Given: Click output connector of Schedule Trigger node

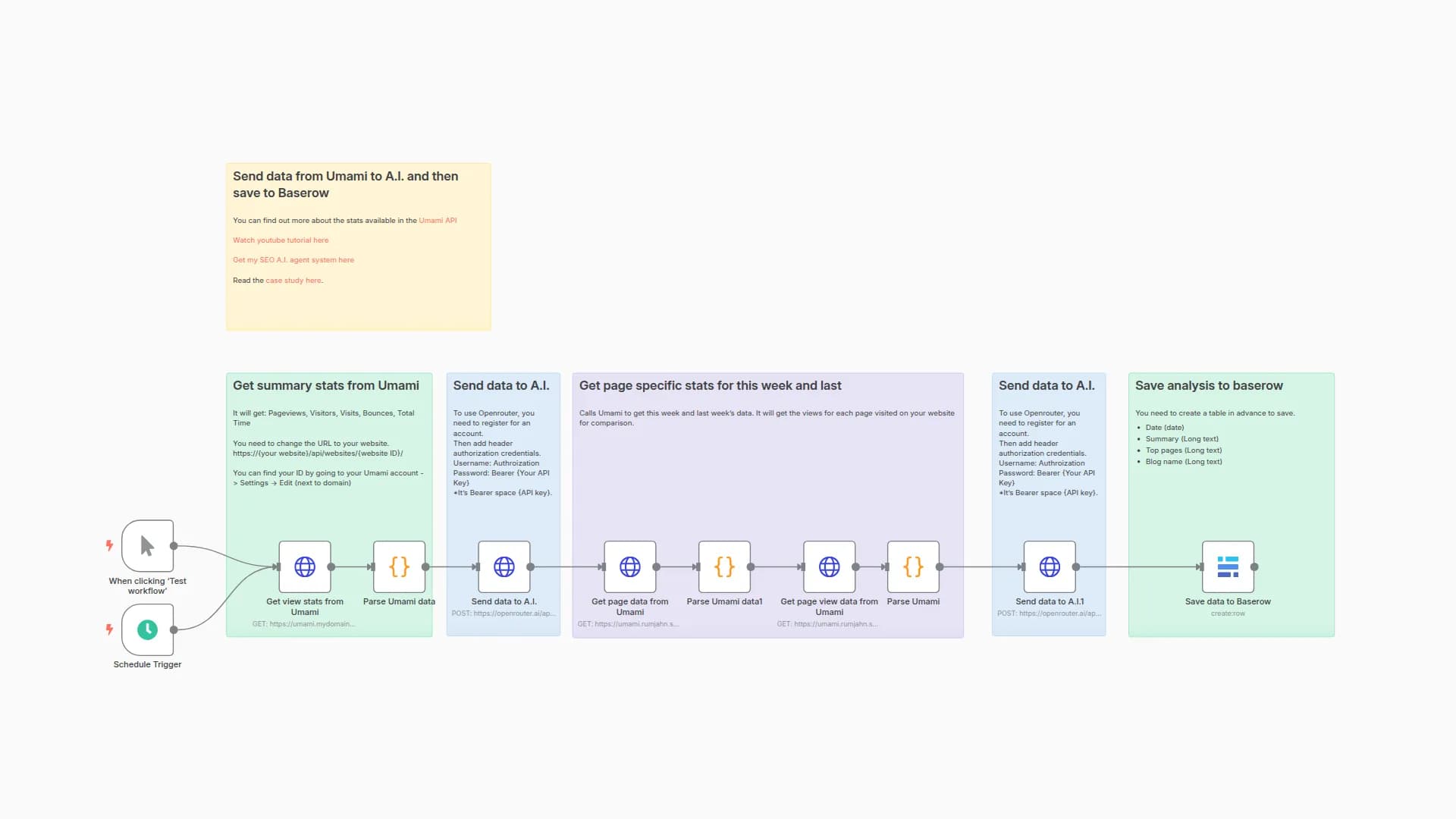Looking at the screenshot, I should point(174,629).
